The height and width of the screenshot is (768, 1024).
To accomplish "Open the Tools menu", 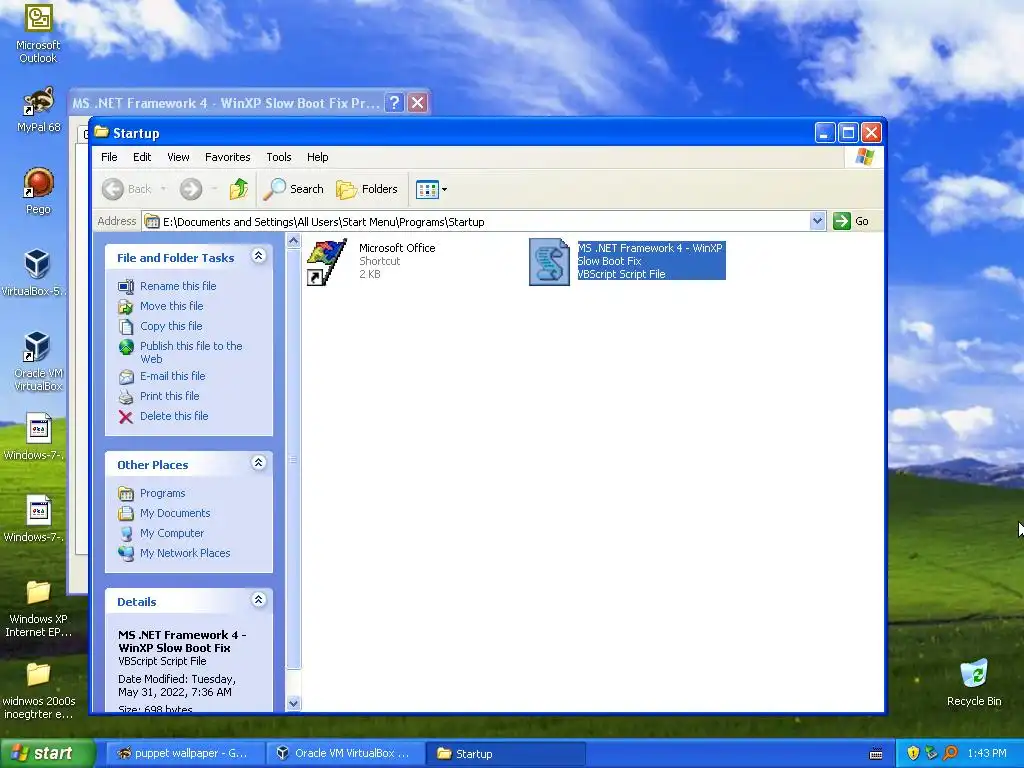I will (x=279, y=157).
